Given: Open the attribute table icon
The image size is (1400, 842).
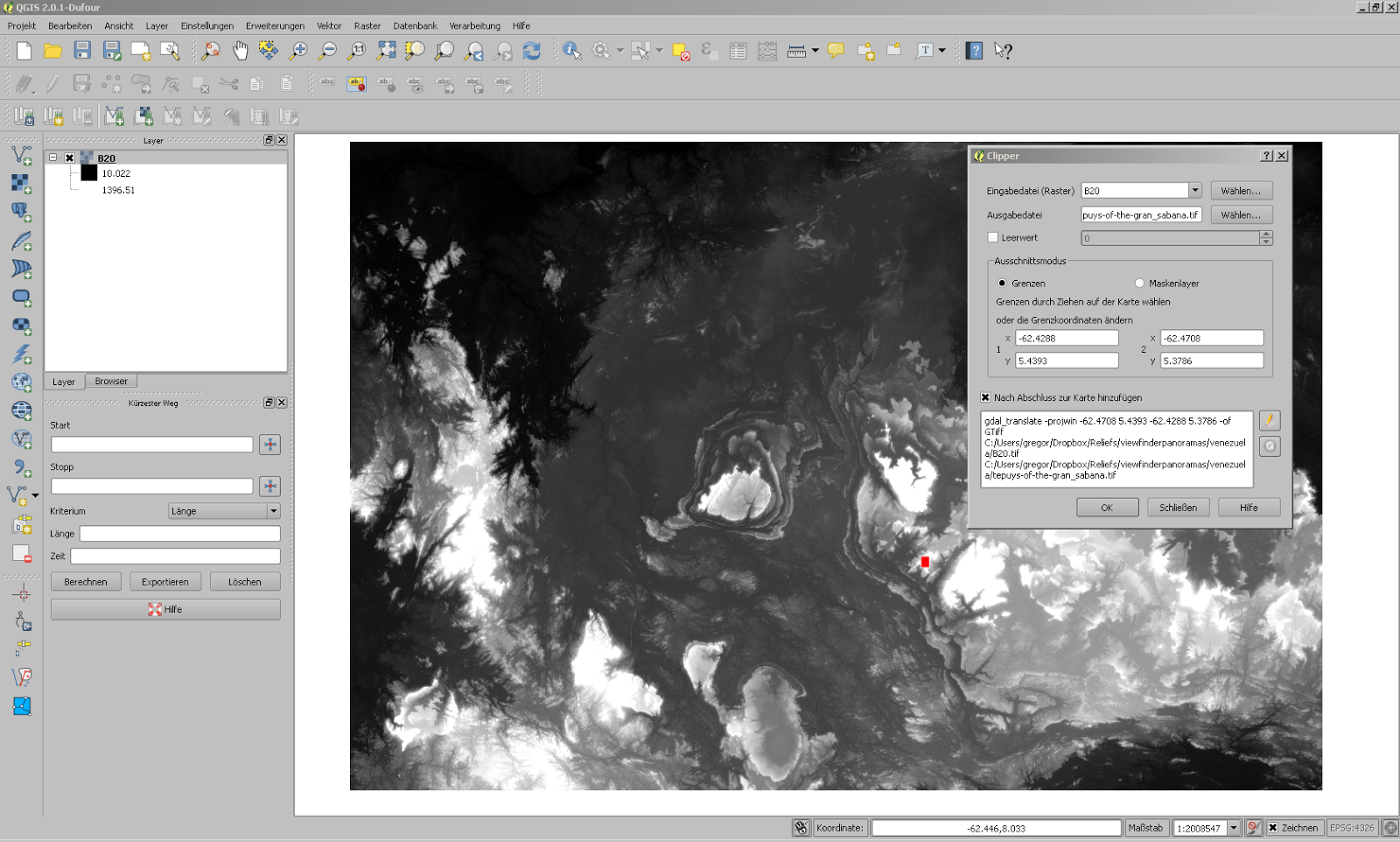Looking at the screenshot, I should 738,51.
